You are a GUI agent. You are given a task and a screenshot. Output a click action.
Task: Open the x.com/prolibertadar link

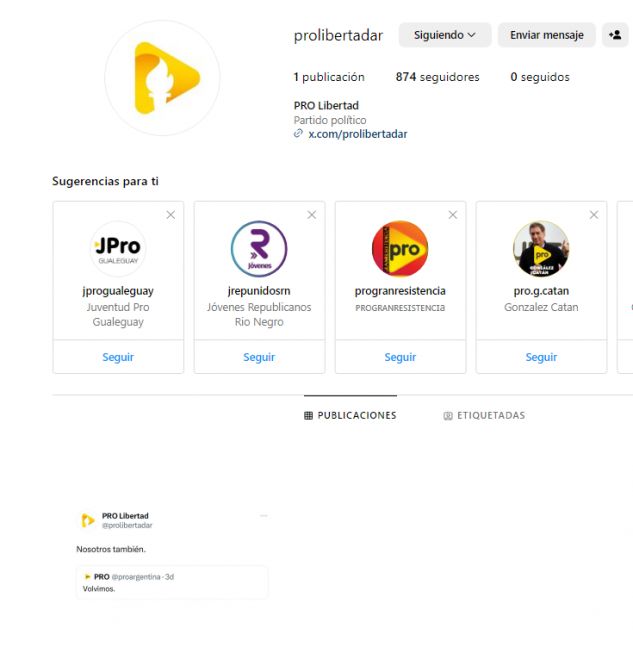[358, 134]
